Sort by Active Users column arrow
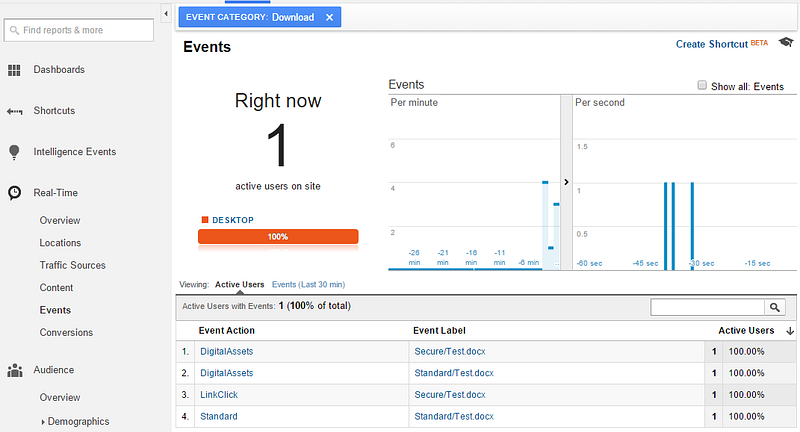 790,331
